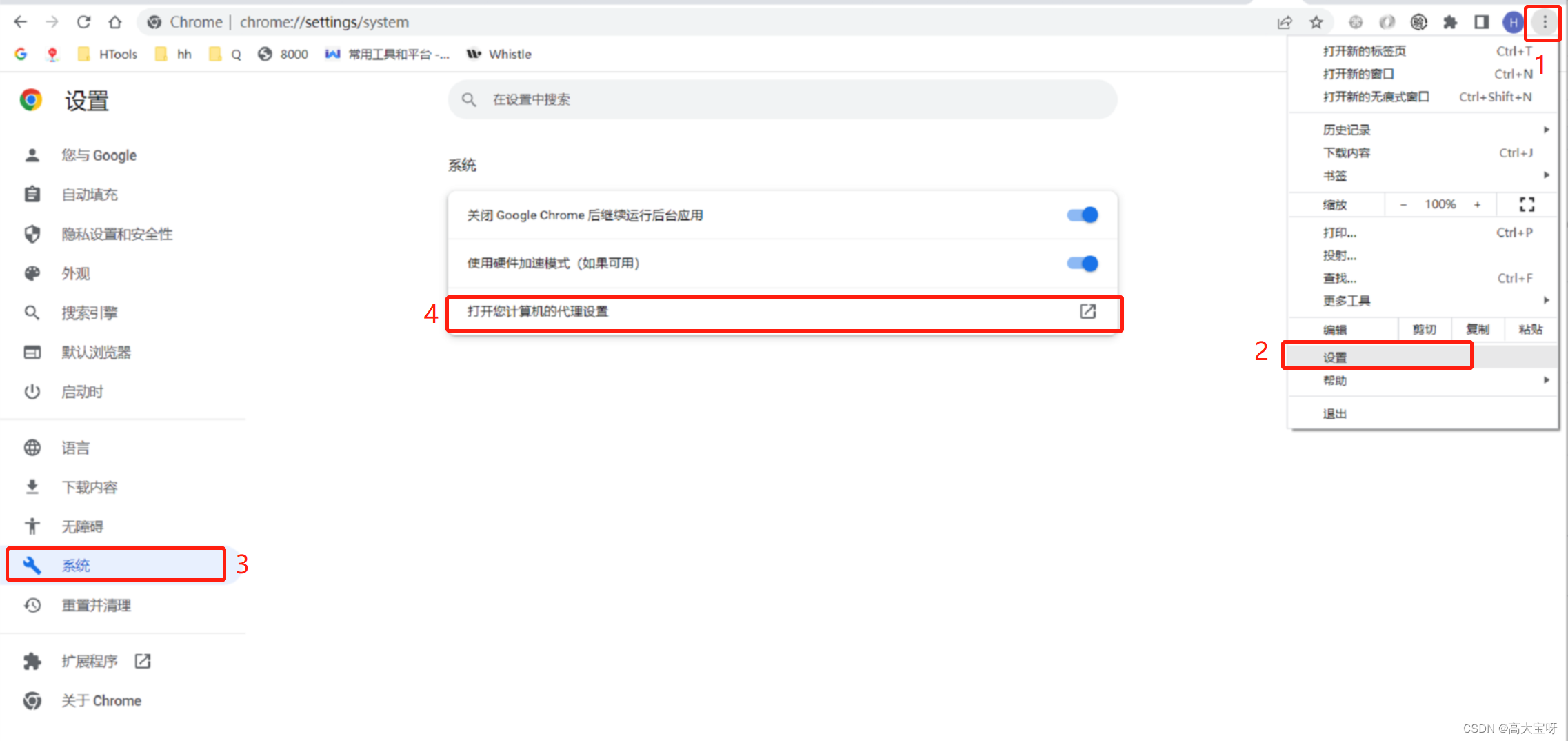Screen dimensions: 1568x741
Task: Click 复制 in edit row
Action: pyautogui.click(x=1478, y=329)
